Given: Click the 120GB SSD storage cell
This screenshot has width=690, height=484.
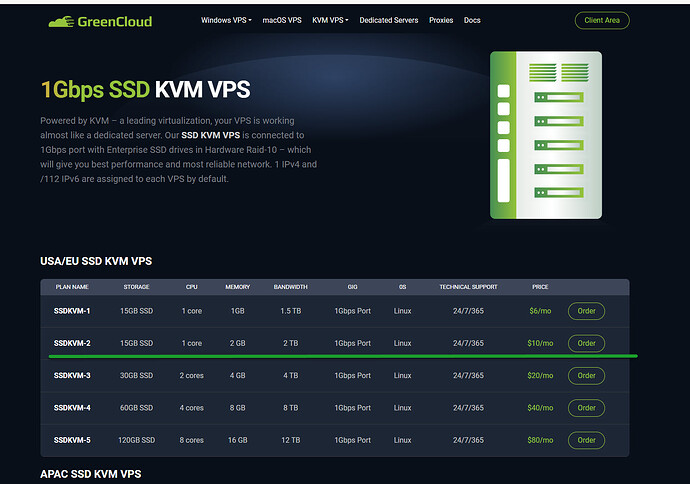Looking at the screenshot, I should coord(136,440).
